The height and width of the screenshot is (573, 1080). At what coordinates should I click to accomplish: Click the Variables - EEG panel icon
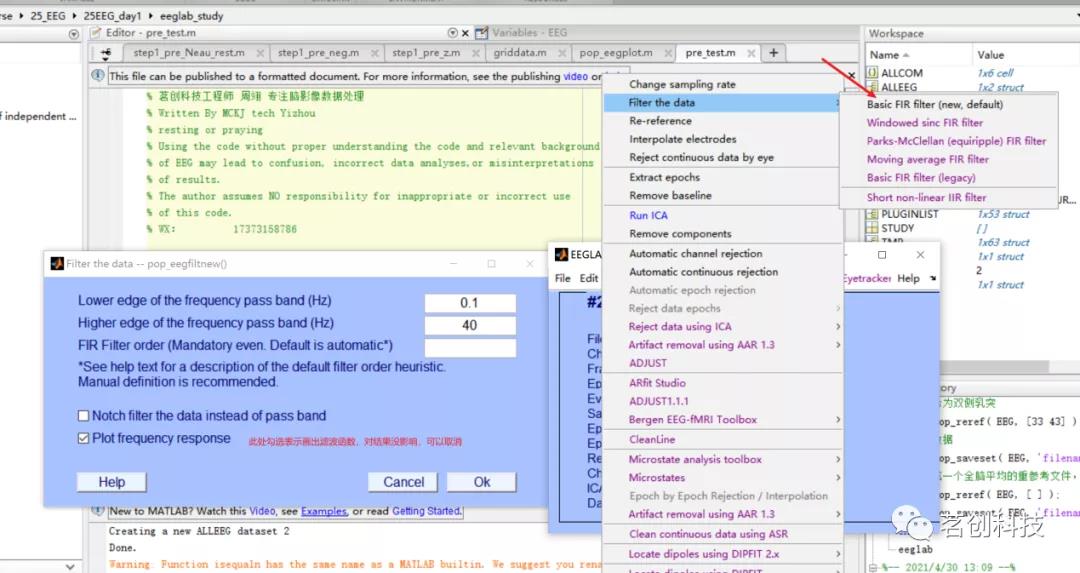pos(481,32)
